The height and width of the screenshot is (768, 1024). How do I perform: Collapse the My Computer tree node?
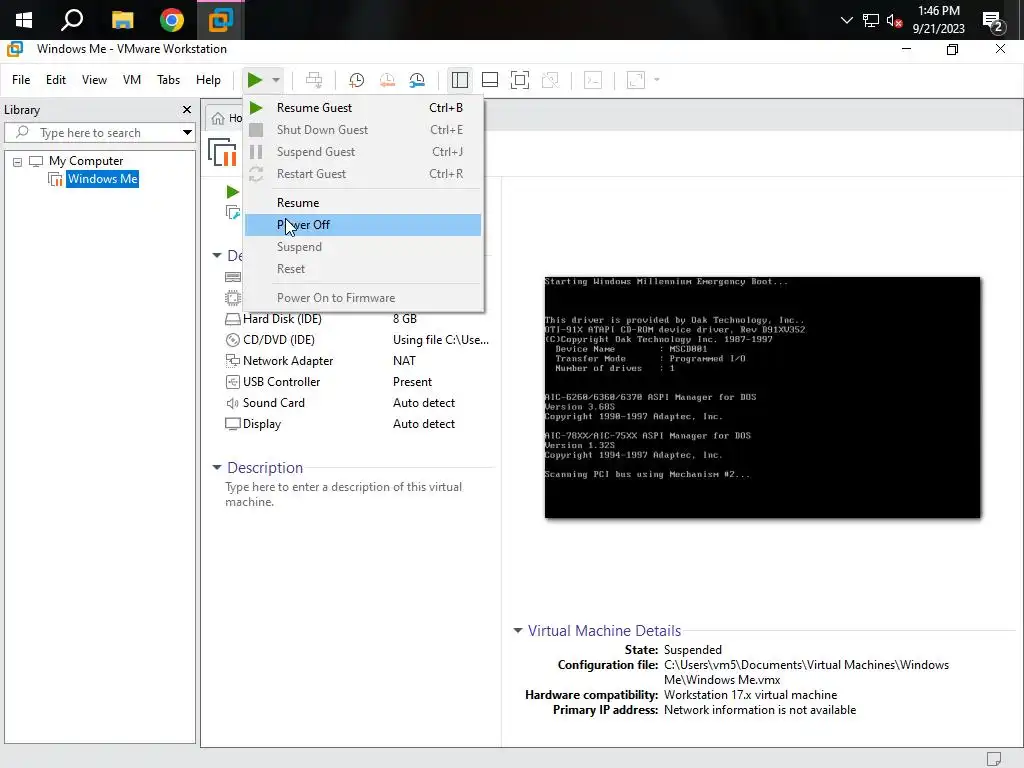pyautogui.click(x=18, y=161)
